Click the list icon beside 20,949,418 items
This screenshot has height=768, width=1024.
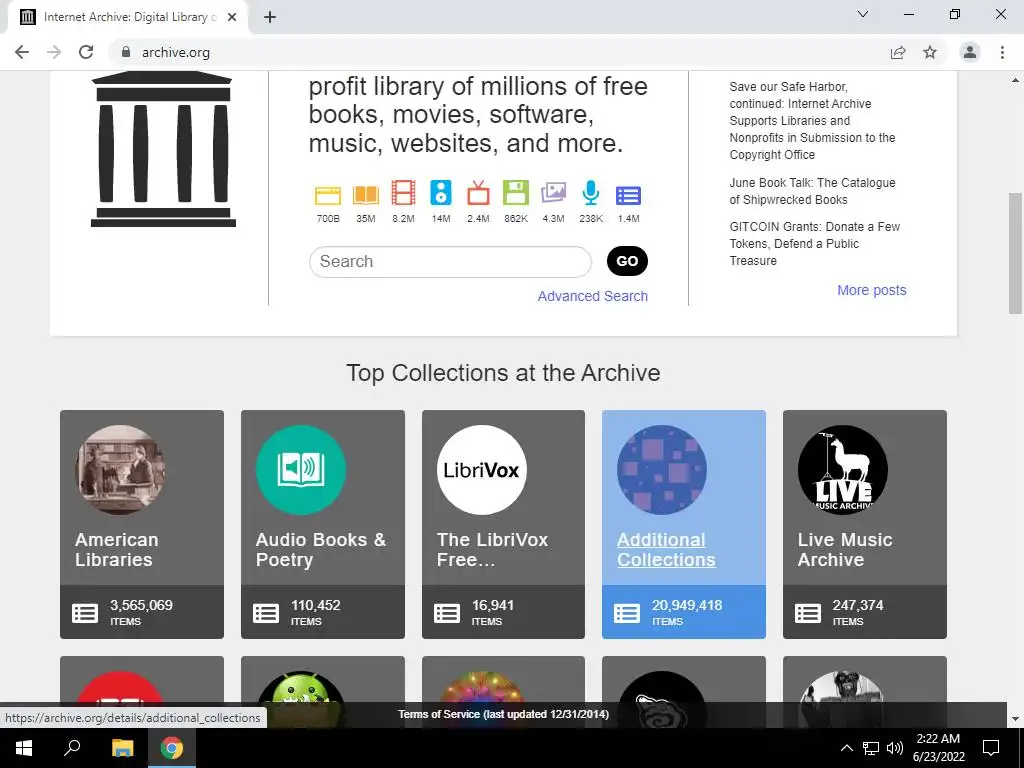pyautogui.click(x=627, y=613)
